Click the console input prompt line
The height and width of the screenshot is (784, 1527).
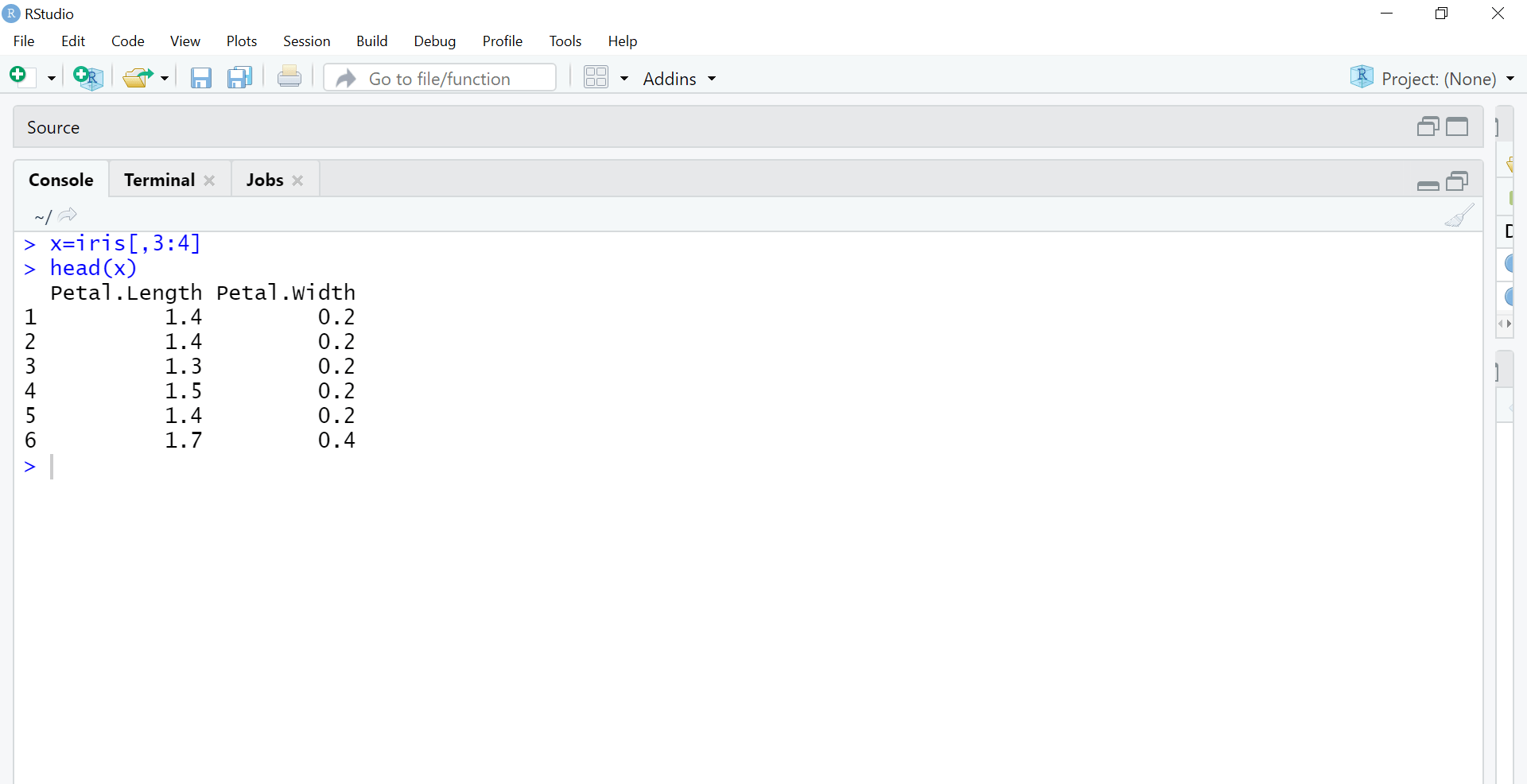[x=748, y=467]
